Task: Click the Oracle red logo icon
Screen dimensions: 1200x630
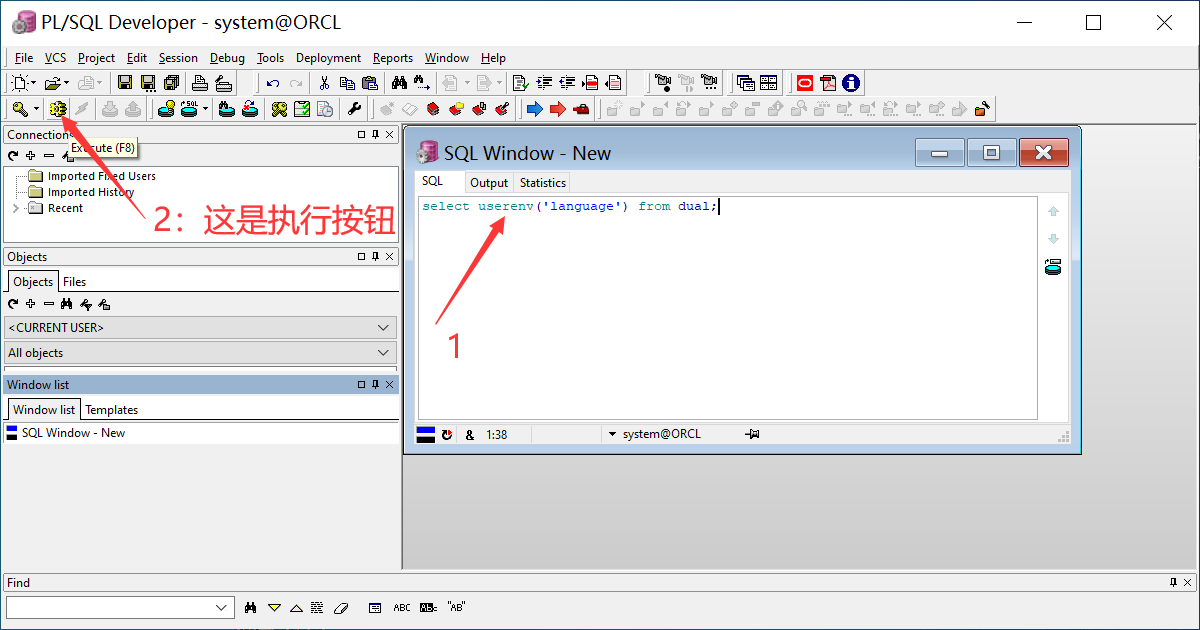Action: (805, 83)
